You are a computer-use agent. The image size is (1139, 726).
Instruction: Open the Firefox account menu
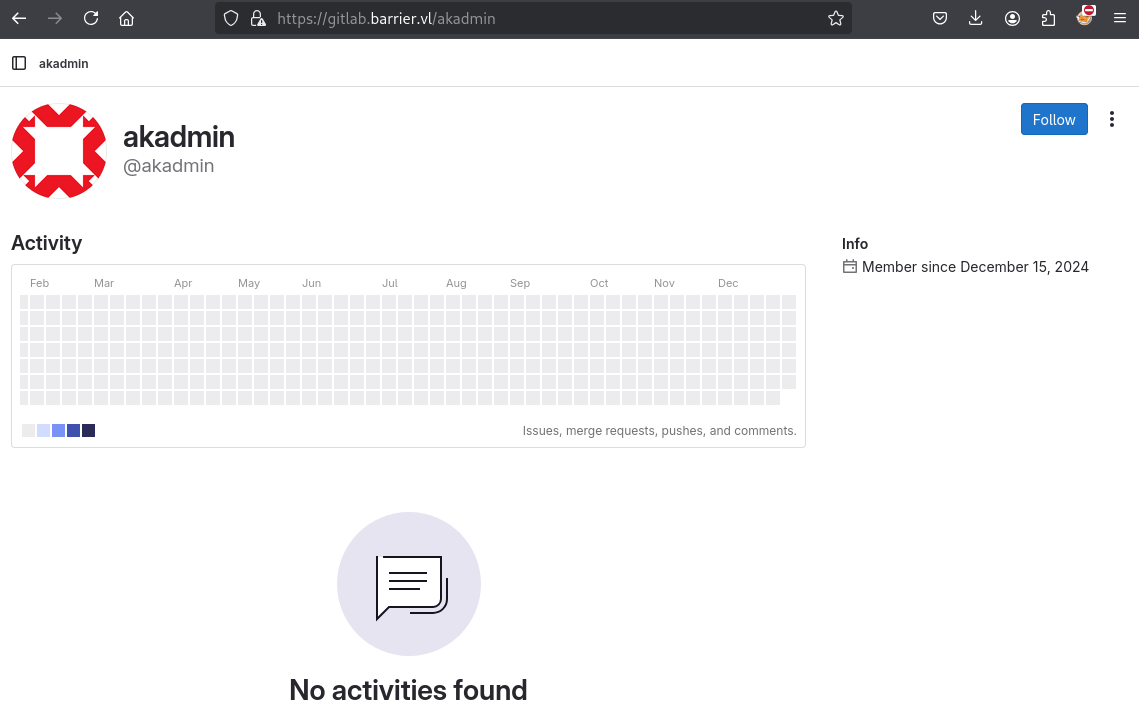[1012, 19]
